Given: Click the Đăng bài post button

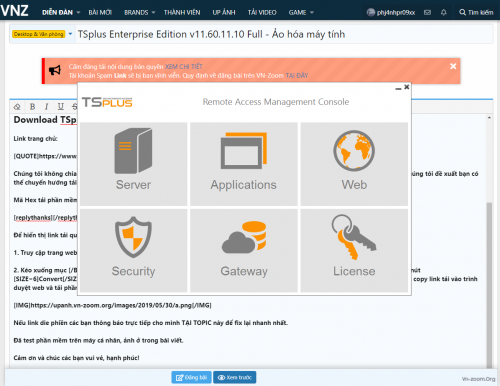Looking at the screenshot, I should (x=191, y=377).
